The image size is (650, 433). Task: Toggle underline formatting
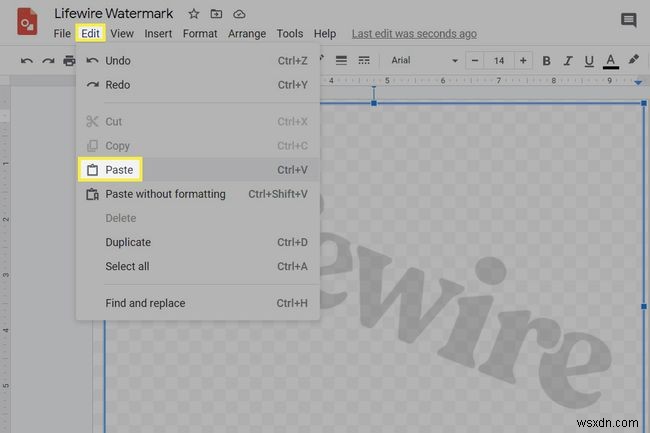(x=589, y=61)
